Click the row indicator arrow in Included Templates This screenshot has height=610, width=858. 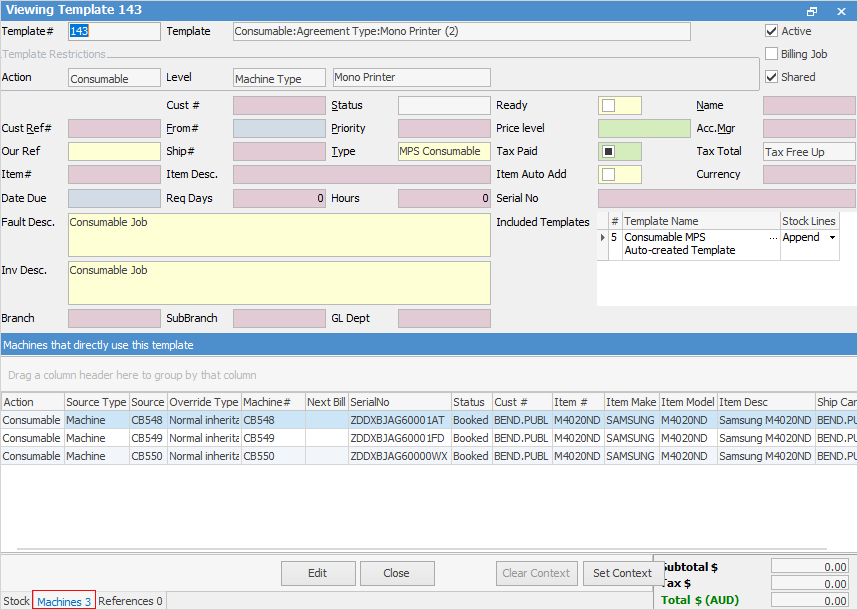click(602, 238)
